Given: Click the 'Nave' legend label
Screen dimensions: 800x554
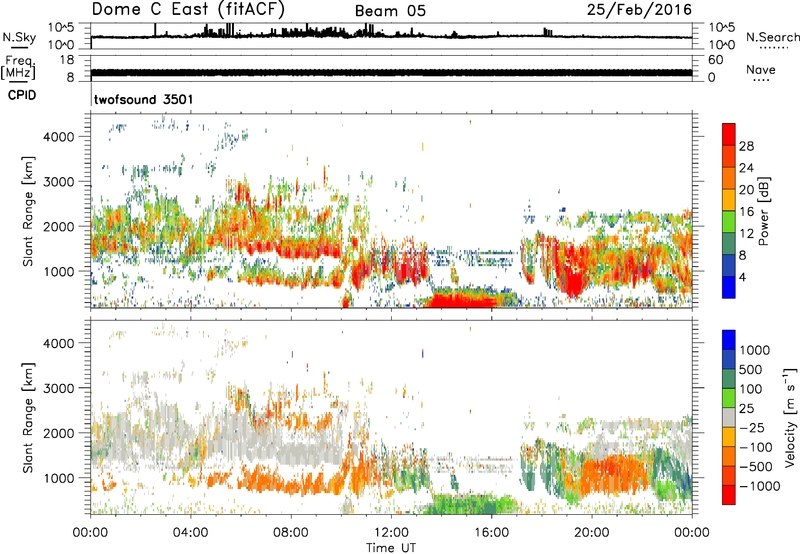Looking at the screenshot, I should 761,69.
